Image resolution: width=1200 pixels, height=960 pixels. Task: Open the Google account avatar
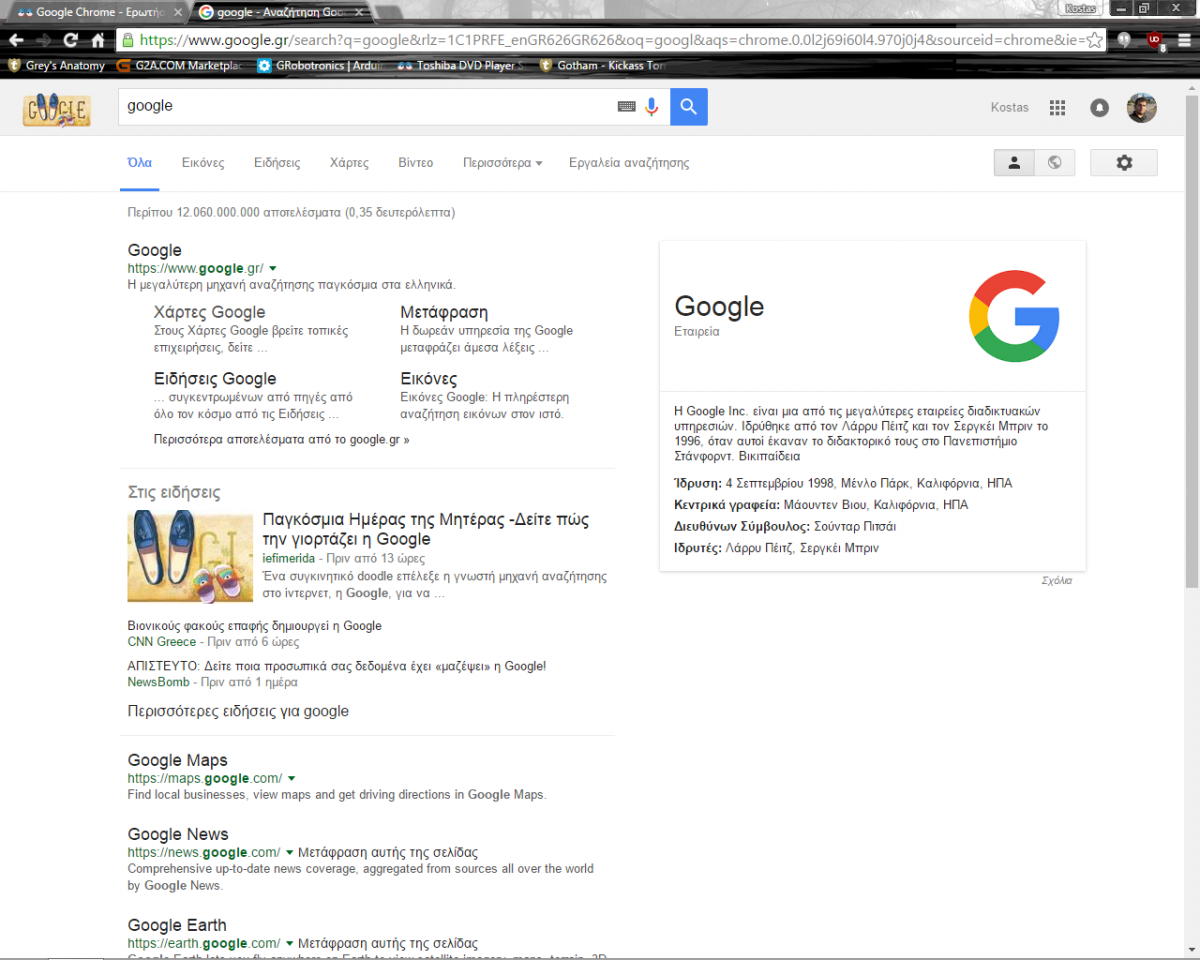(1142, 108)
